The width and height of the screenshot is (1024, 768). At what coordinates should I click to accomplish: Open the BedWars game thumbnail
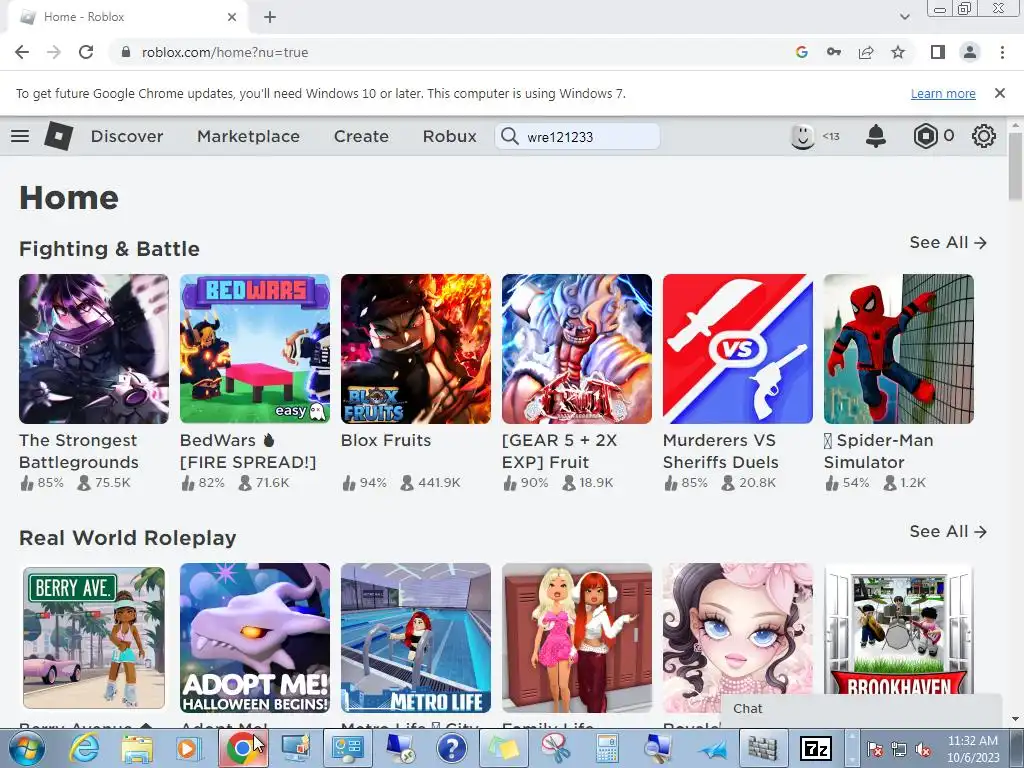tap(255, 349)
